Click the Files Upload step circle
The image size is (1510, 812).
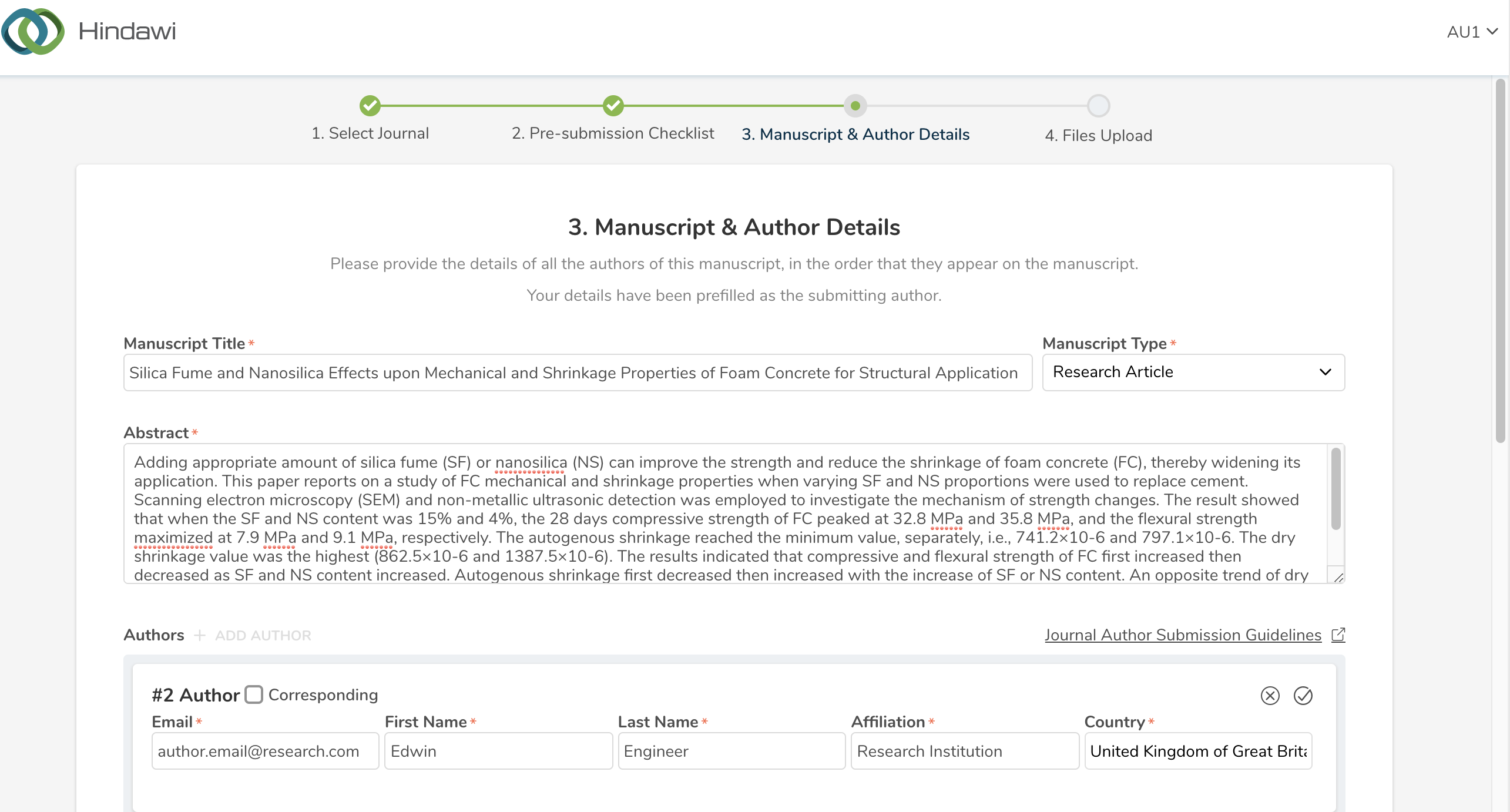click(1098, 106)
